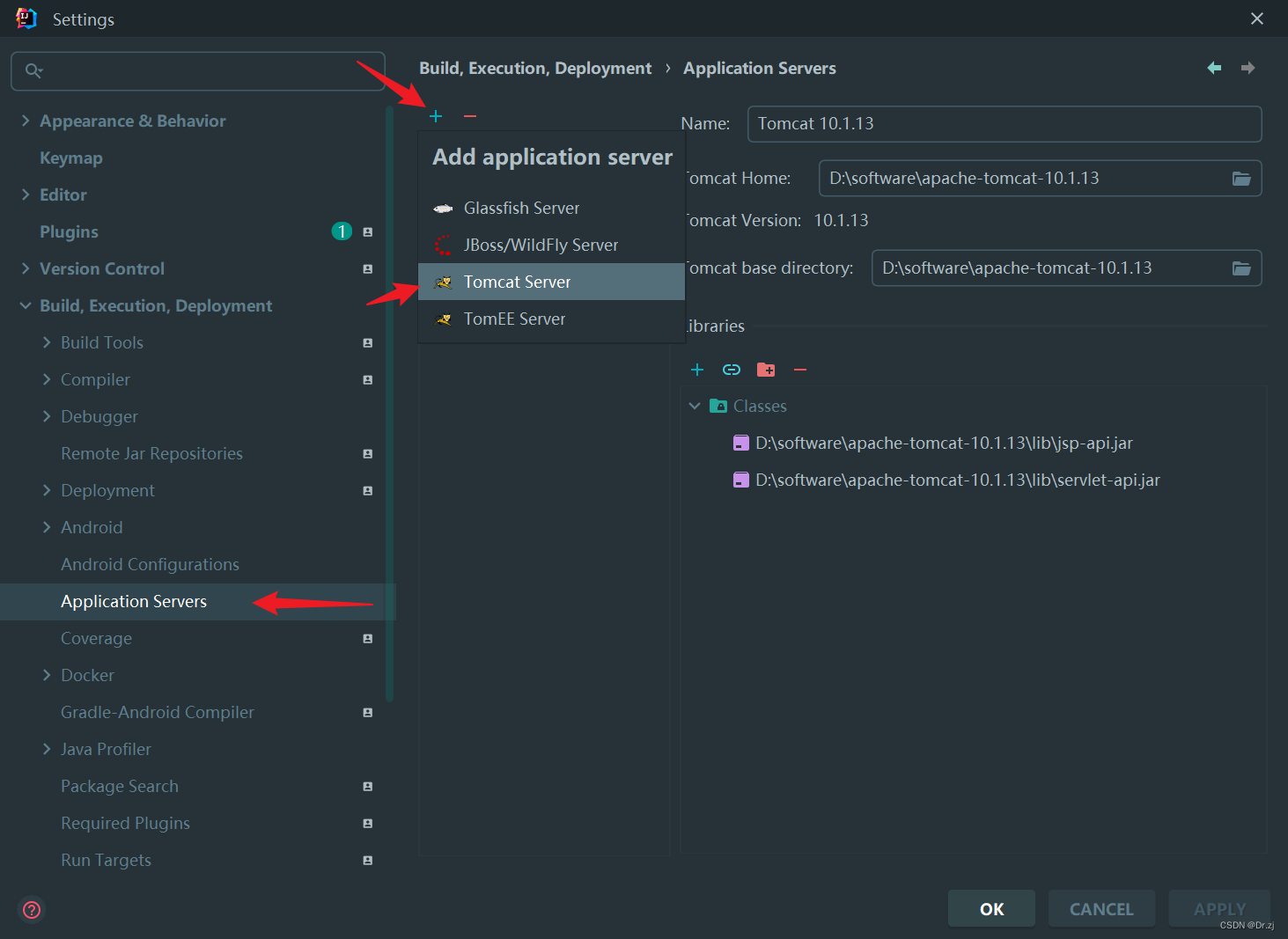
Task: Click the JBoss/WildFly Server red icon
Action: click(x=443, y=245)
